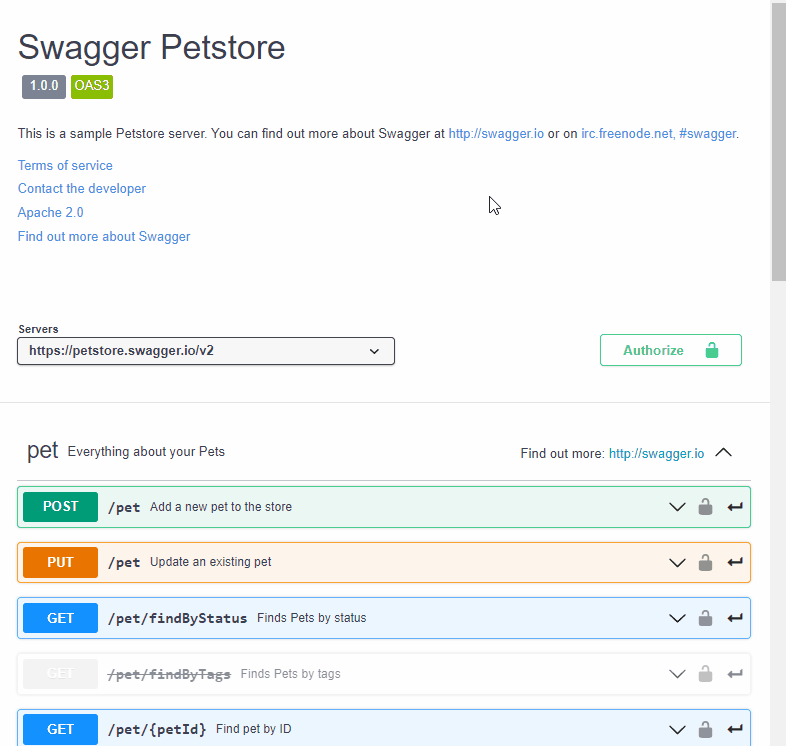The image size is (786, 746).
Task: Click lock icon on GET /pet/findByStatus row
Action: pyautogui.click(x=705, y=618)
